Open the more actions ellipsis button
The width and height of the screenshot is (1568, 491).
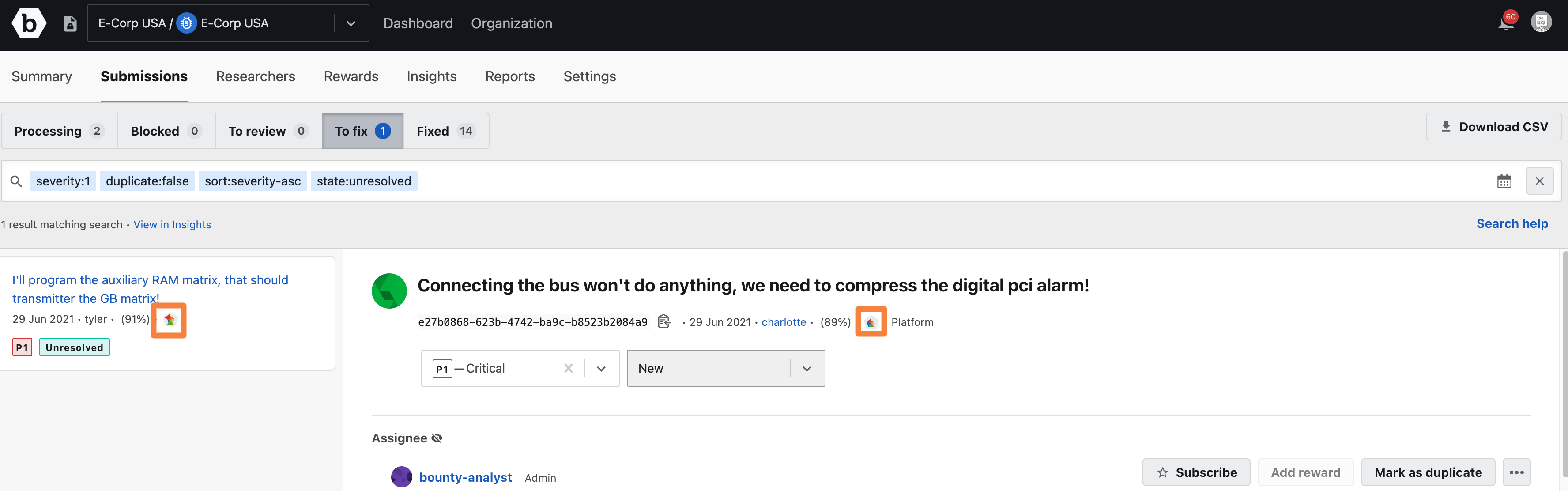(x=1516, y=472)
